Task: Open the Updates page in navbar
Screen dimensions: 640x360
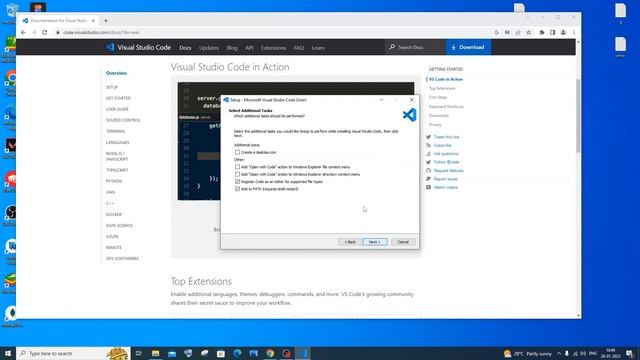Action: 209,48
